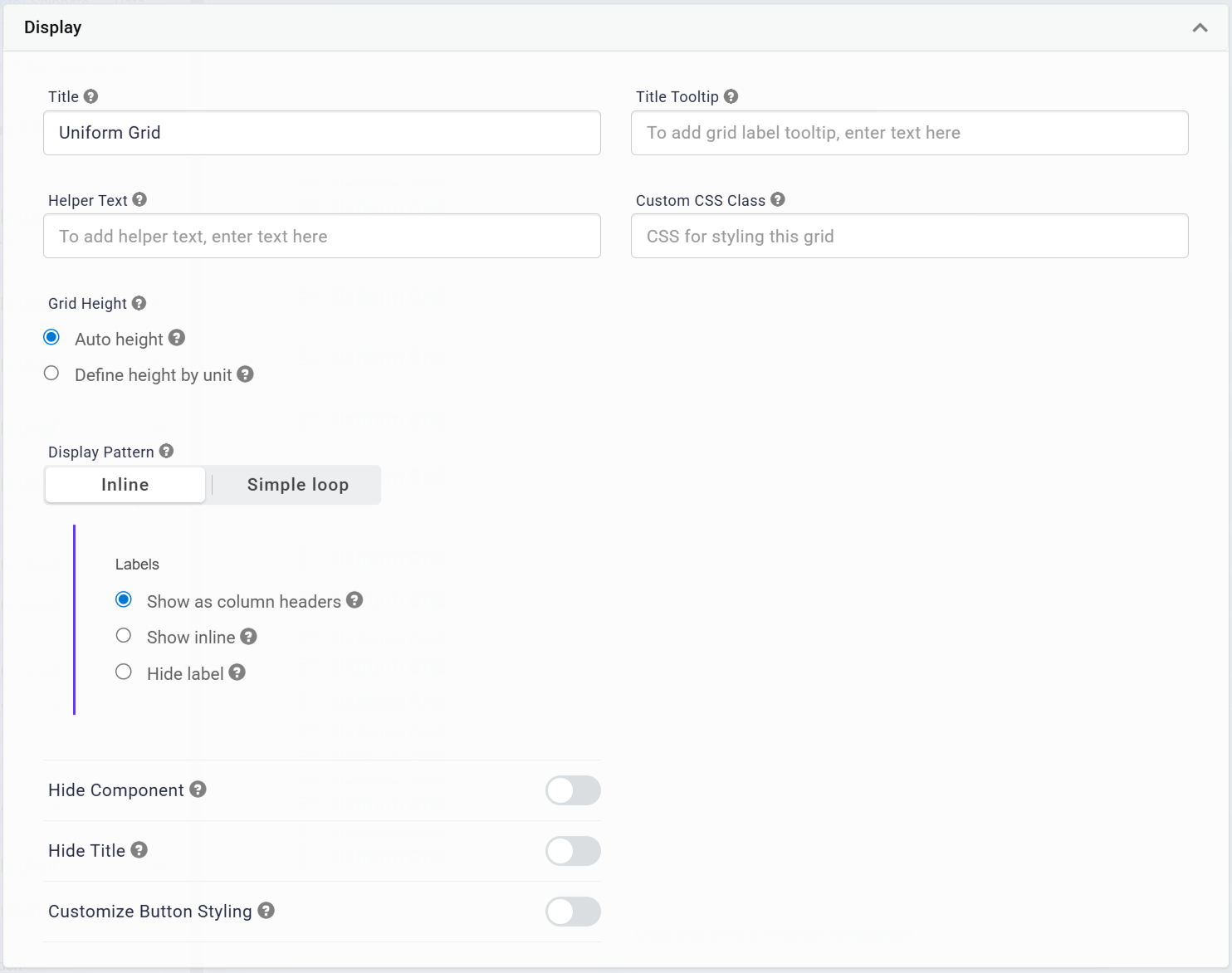
Task: Enable Customize Button Styling toggle
Action: click(573, 912)
